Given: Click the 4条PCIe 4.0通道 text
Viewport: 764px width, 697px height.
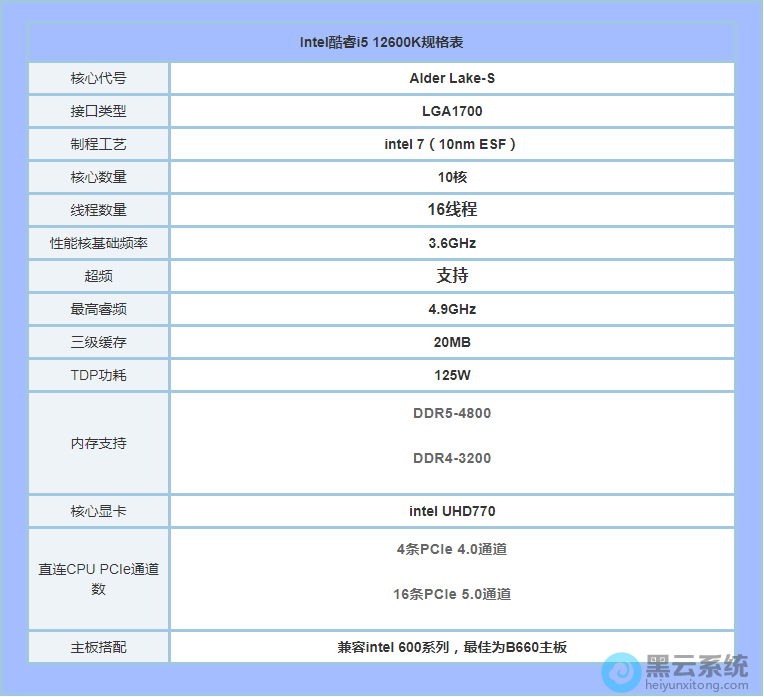Looking at the screenshot, I should coord(452,549).
